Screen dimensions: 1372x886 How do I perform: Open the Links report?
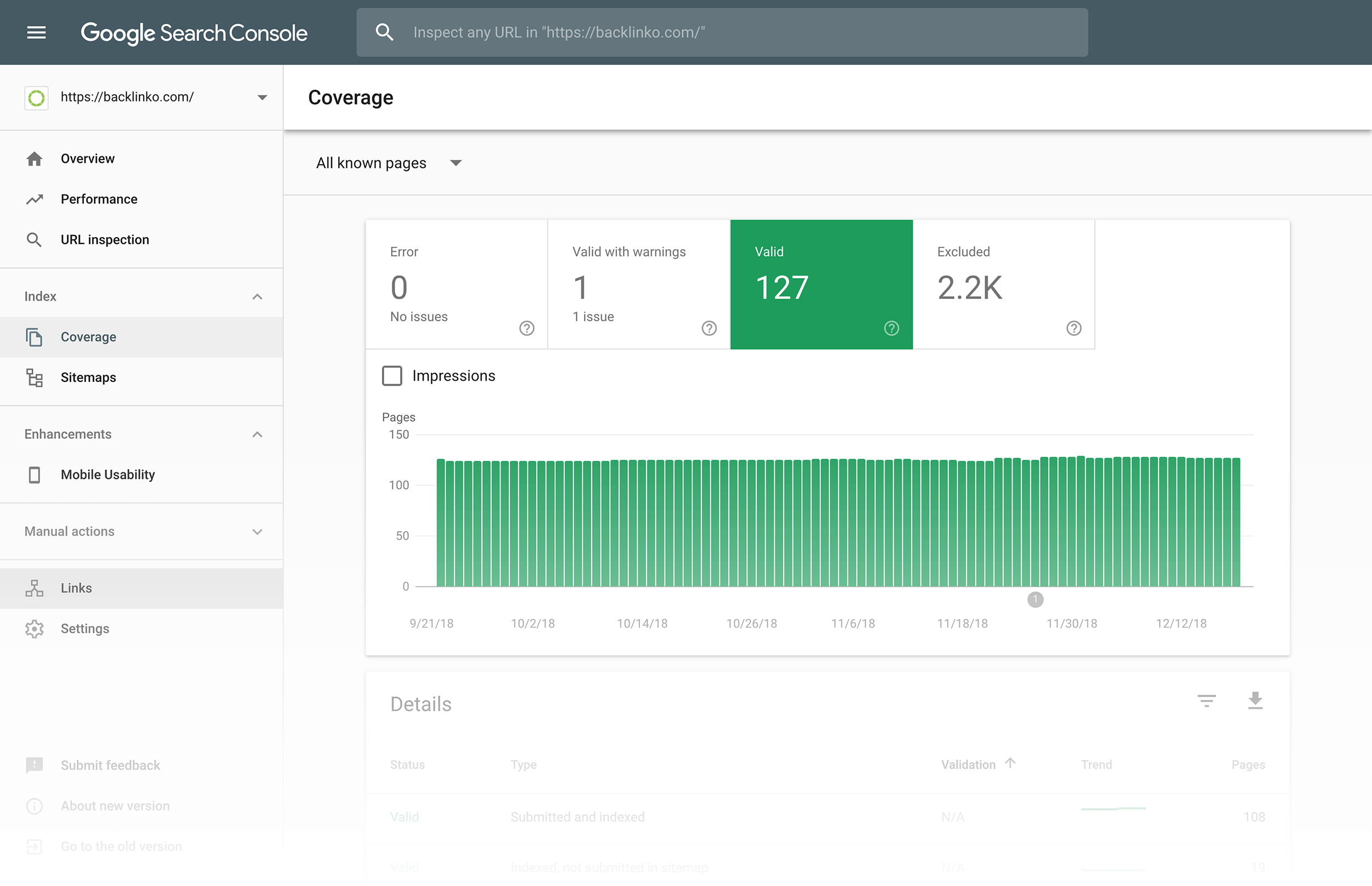[142, 589]
